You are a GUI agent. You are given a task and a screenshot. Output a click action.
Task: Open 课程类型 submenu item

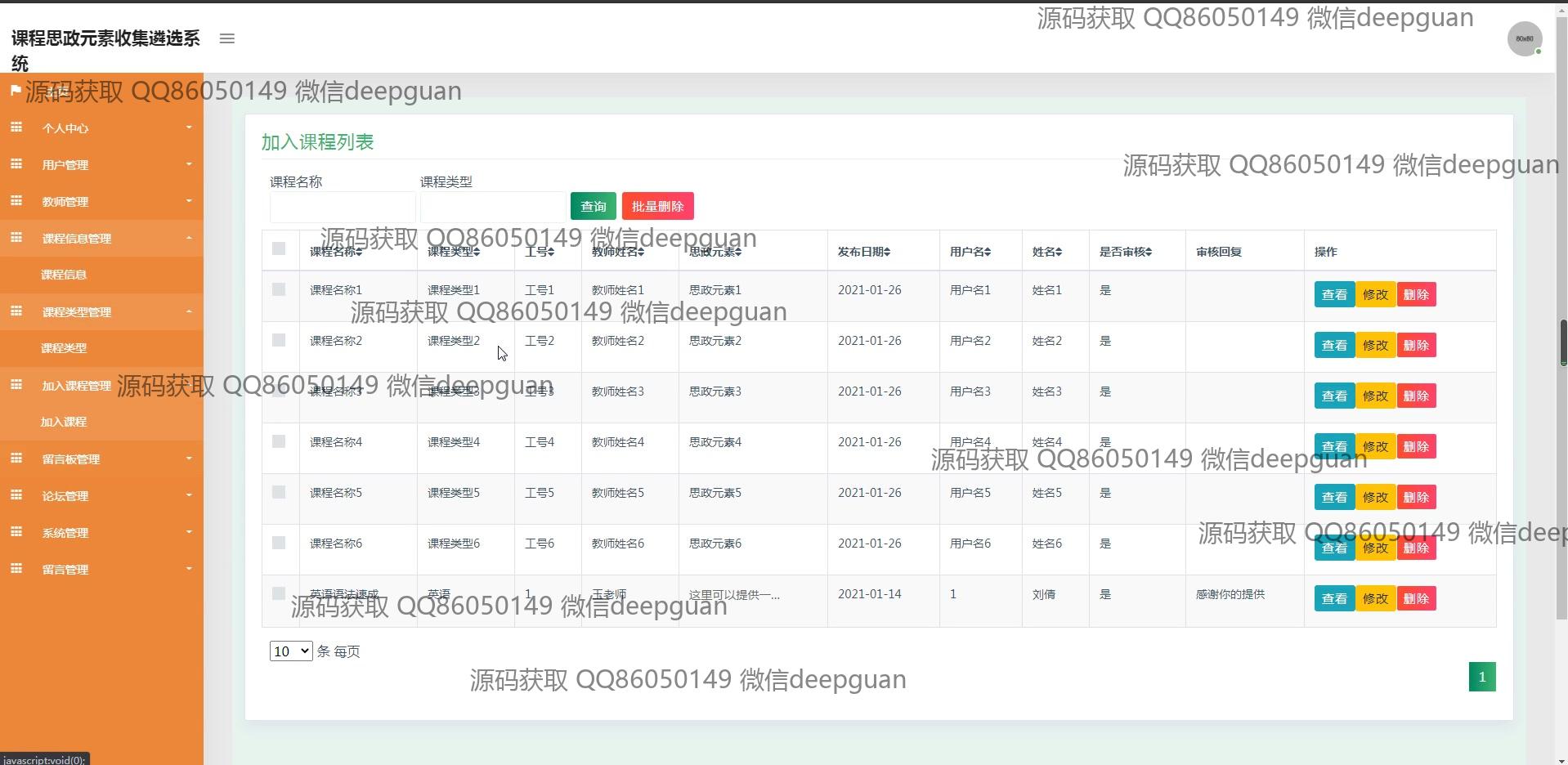pos(64,348)
